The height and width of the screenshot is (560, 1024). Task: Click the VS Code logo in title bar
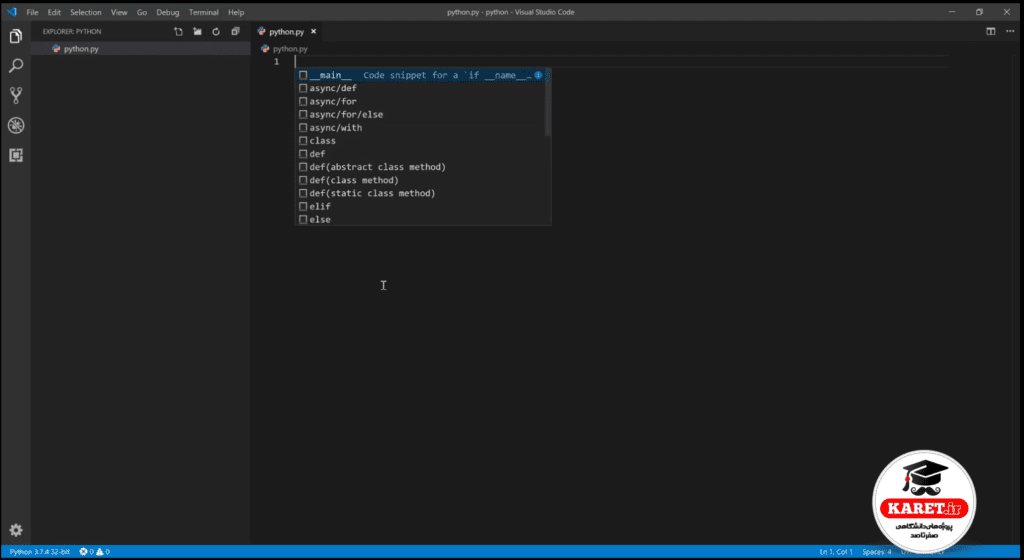[11, 12]
